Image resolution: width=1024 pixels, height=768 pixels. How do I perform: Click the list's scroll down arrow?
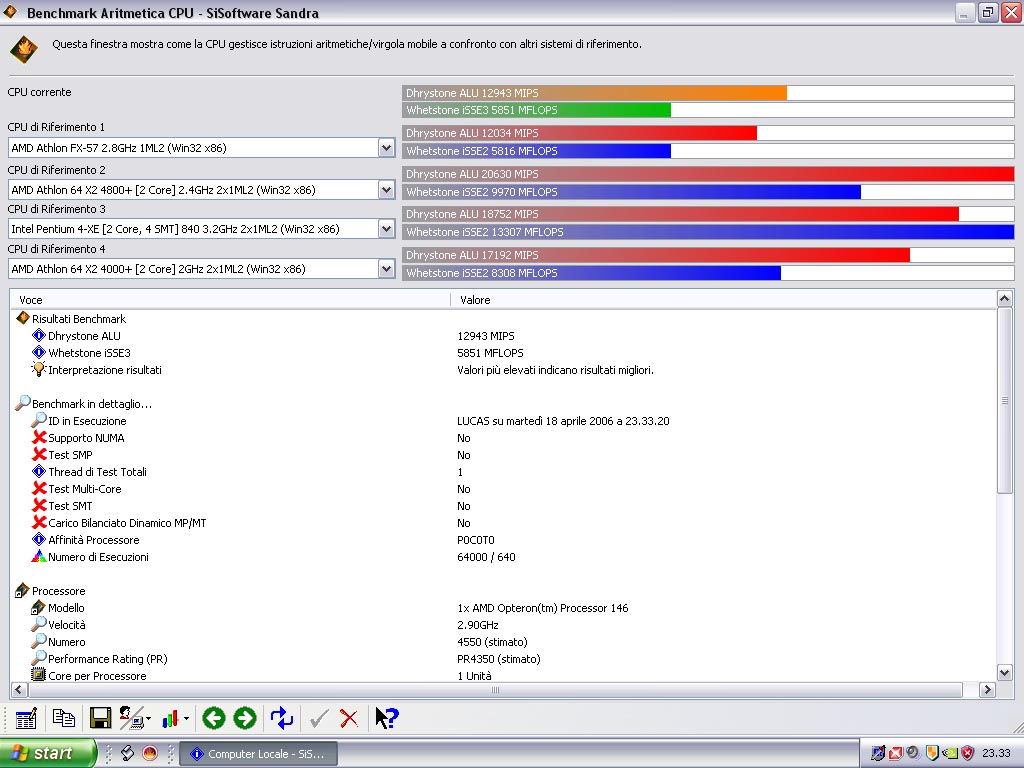click(x=1004, y=673)
